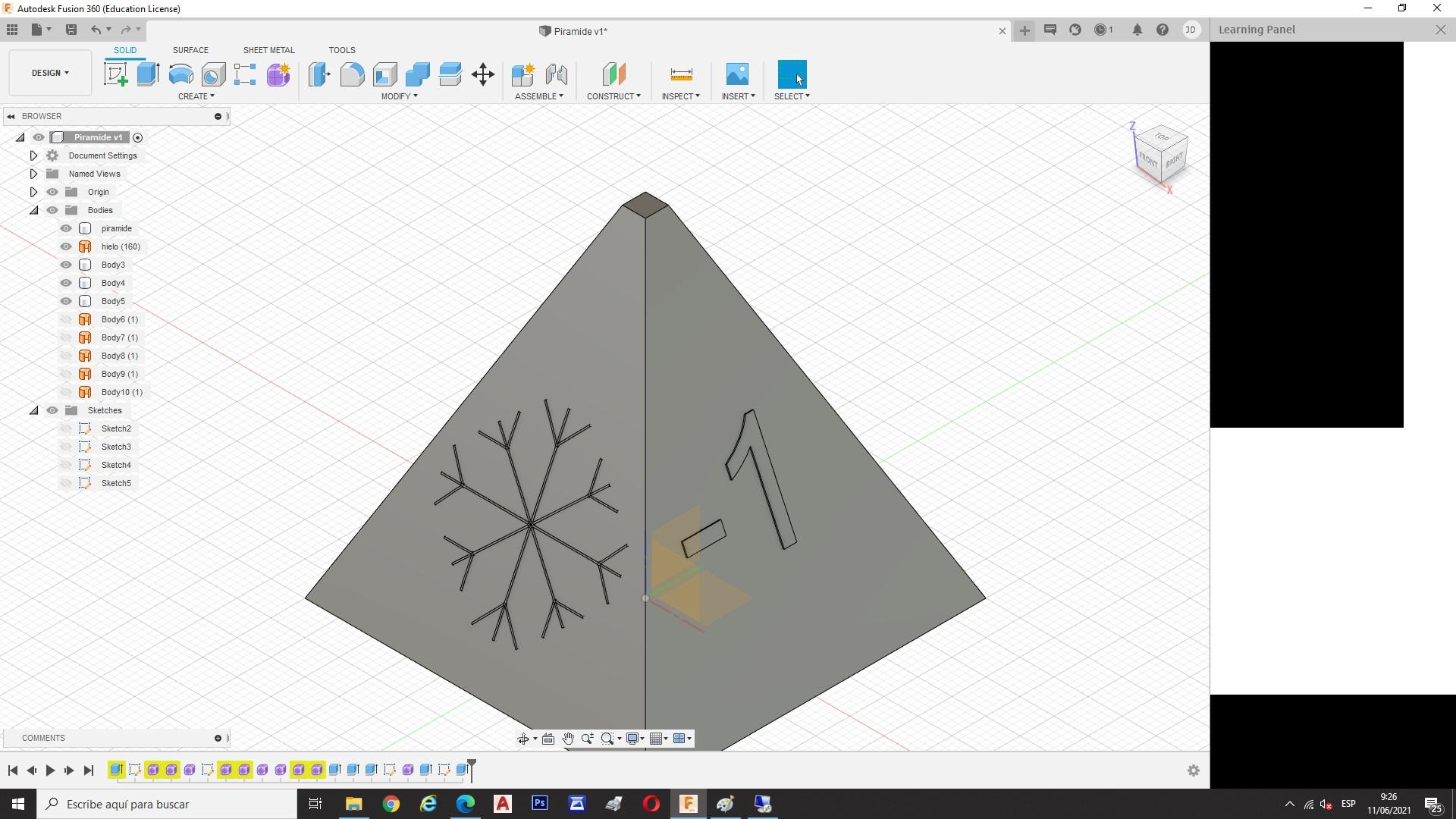Click the ViewCube TOP face
This screenshot has height=819, width=1456.
click(1162, 137)
